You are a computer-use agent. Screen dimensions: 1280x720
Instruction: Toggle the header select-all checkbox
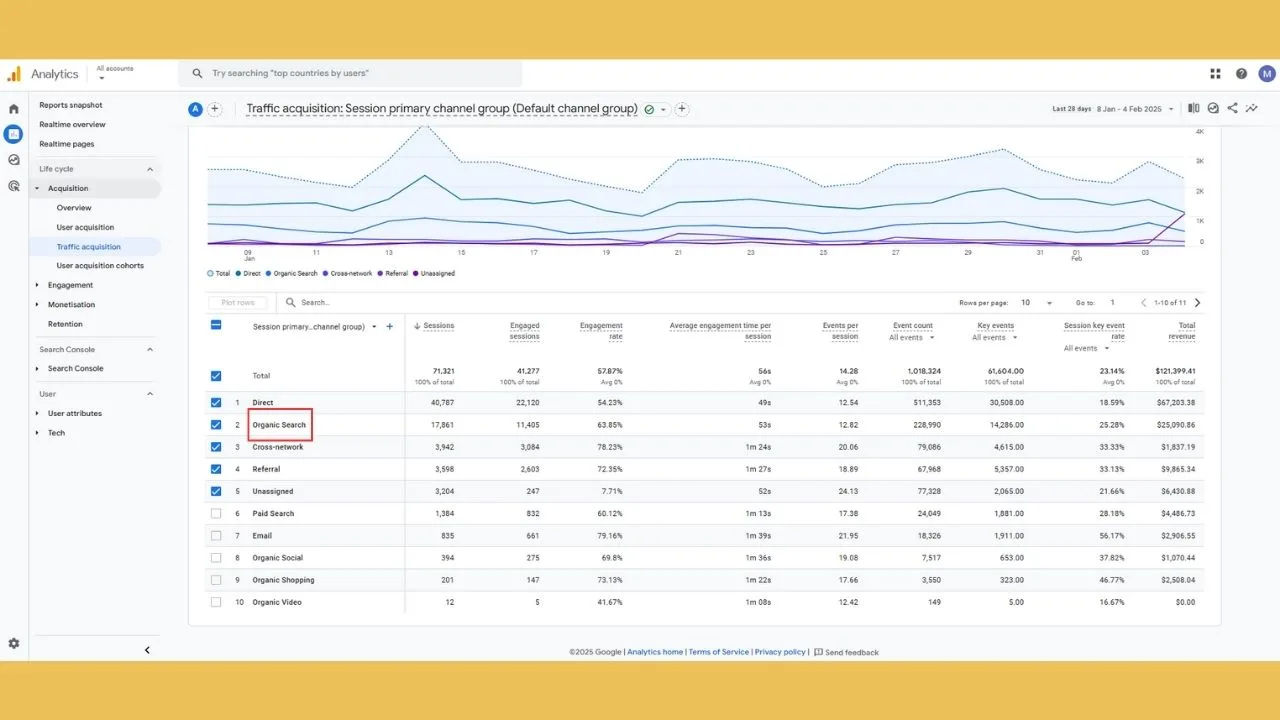[216, 325]
